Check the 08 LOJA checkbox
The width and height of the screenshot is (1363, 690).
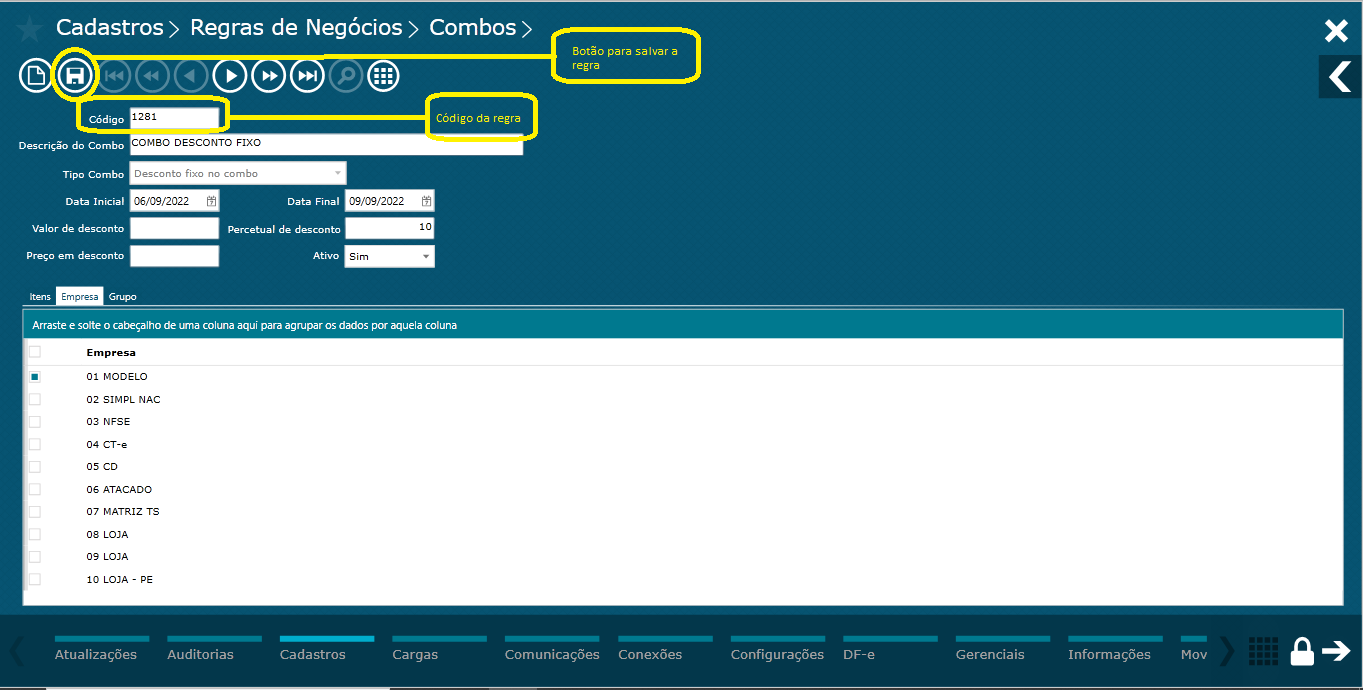(35, 534)
